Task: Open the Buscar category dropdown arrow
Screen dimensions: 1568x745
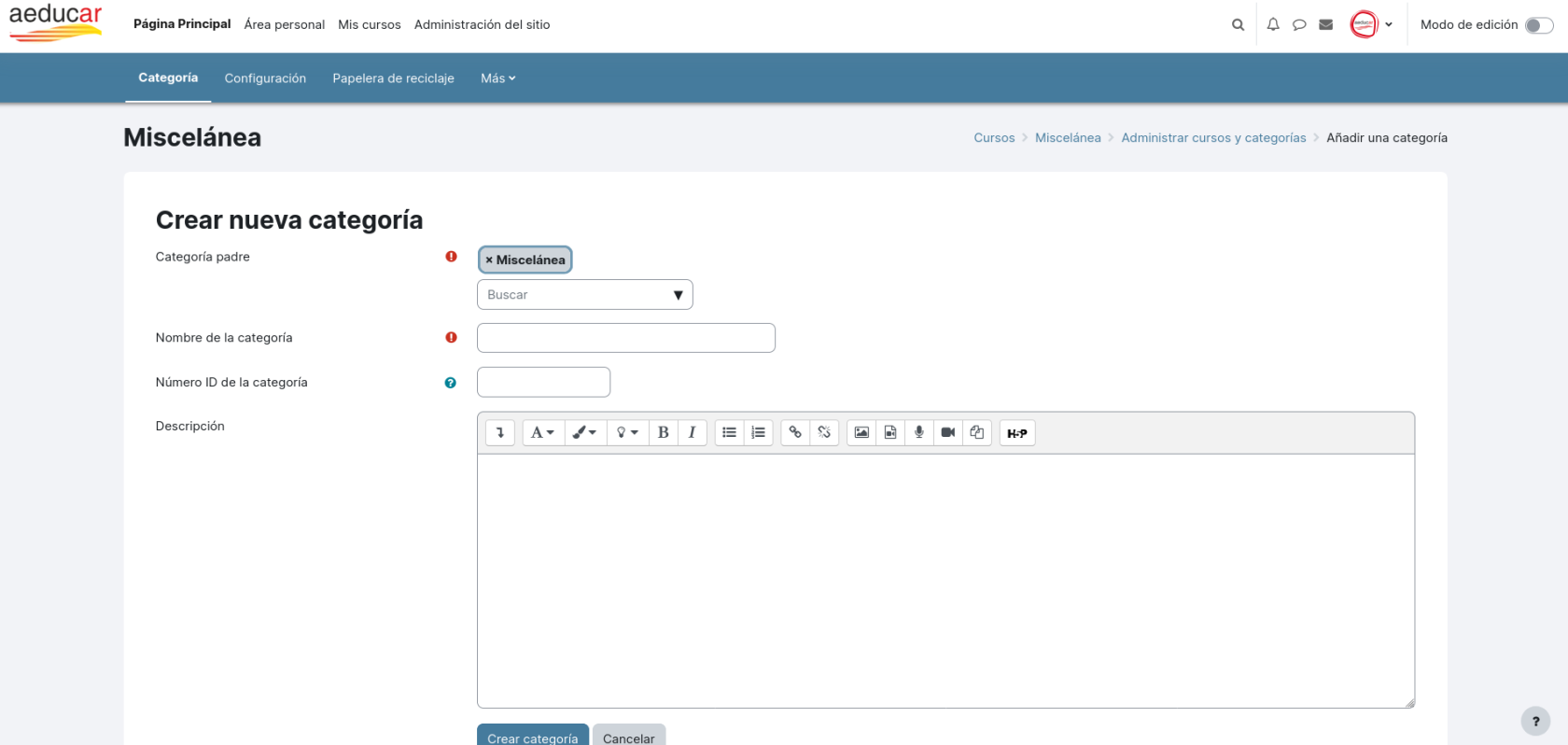Action: click(x=679, y=295)
